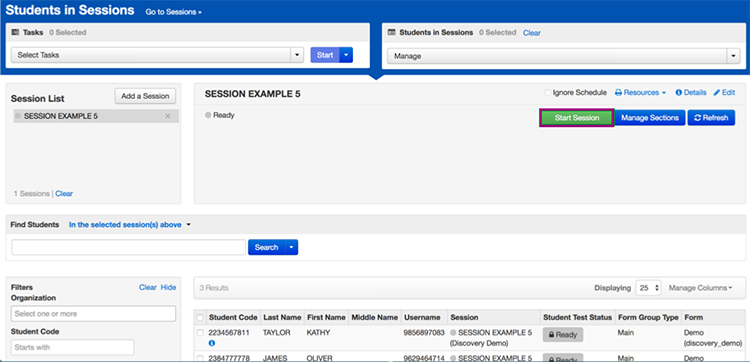750x362 pixels.
Task: Remove SESSION EXAMPLE 5 with the x icon
Action: 168,116
